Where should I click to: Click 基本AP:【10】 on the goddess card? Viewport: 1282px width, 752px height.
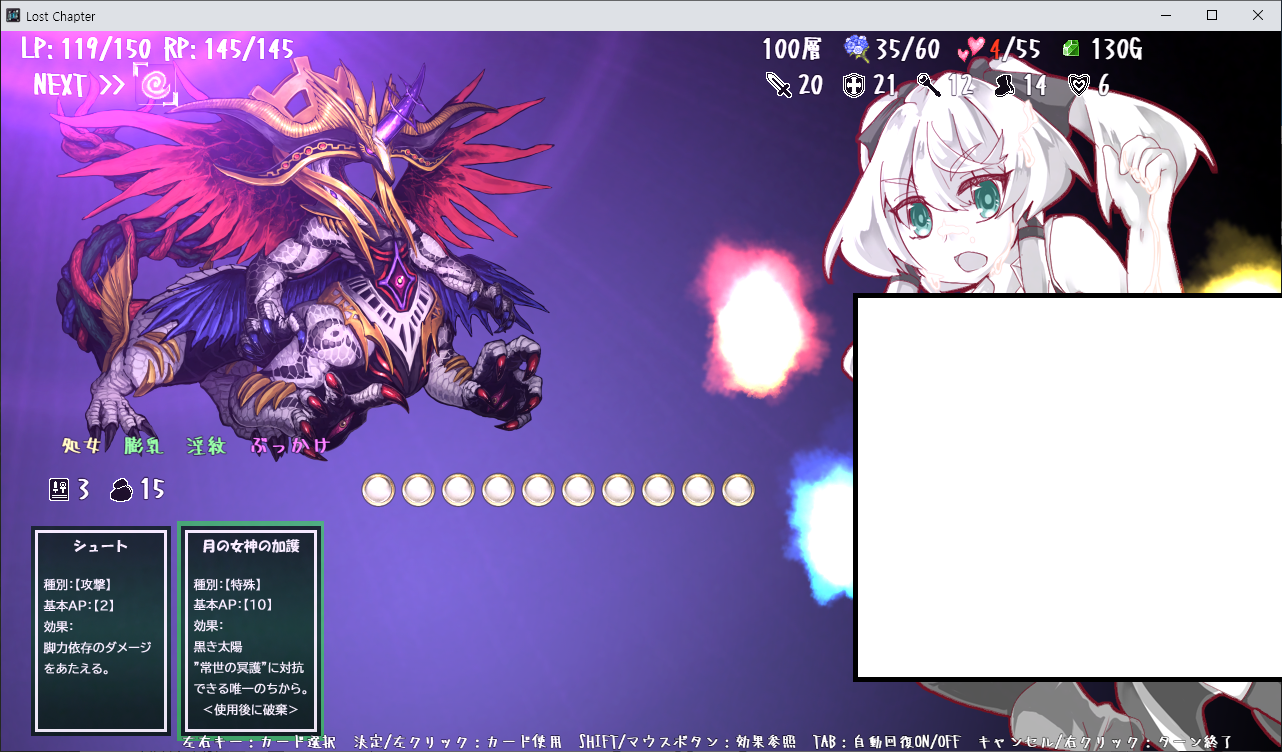coord(233,605)
